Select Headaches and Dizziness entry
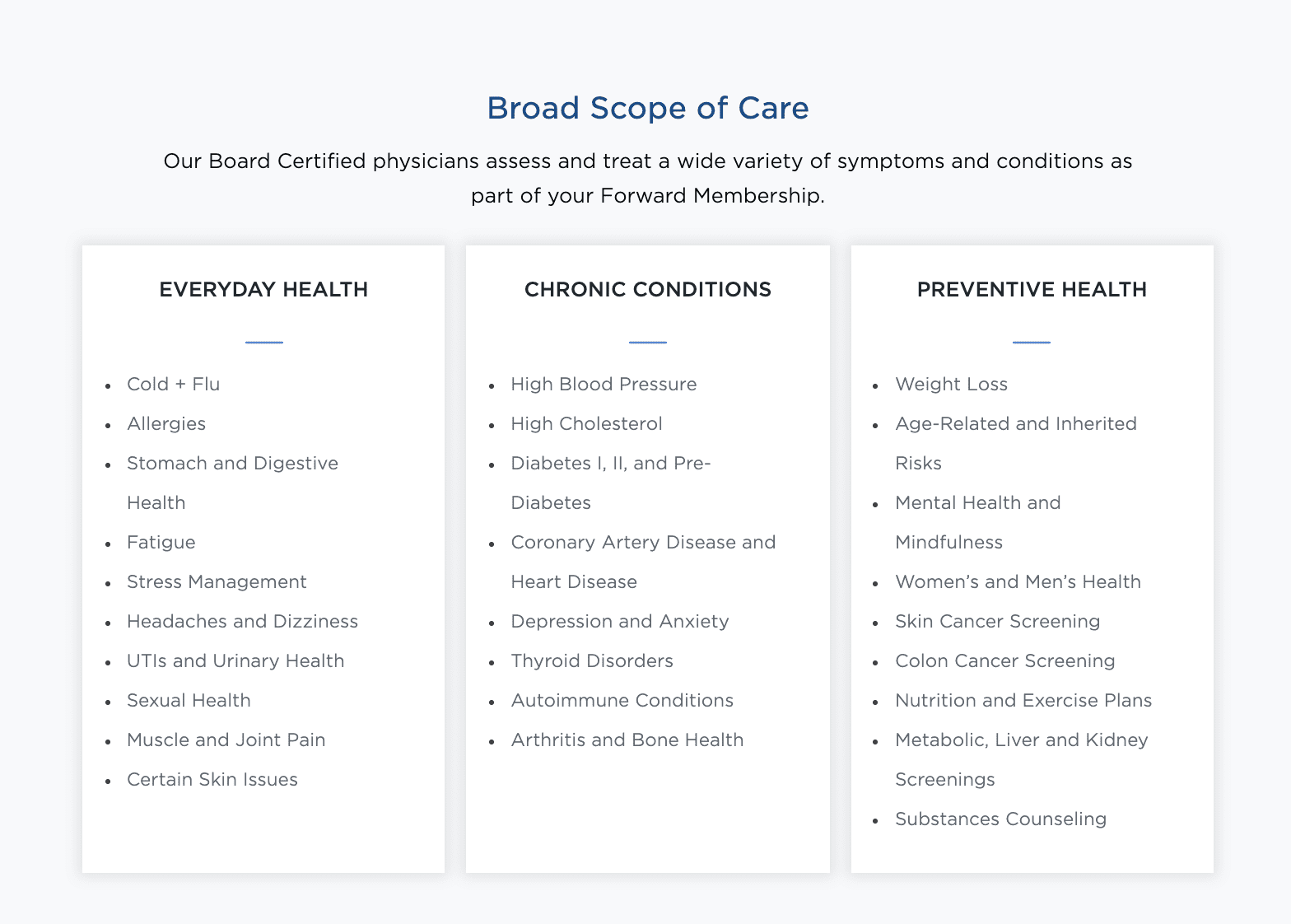 click(243, 622)
